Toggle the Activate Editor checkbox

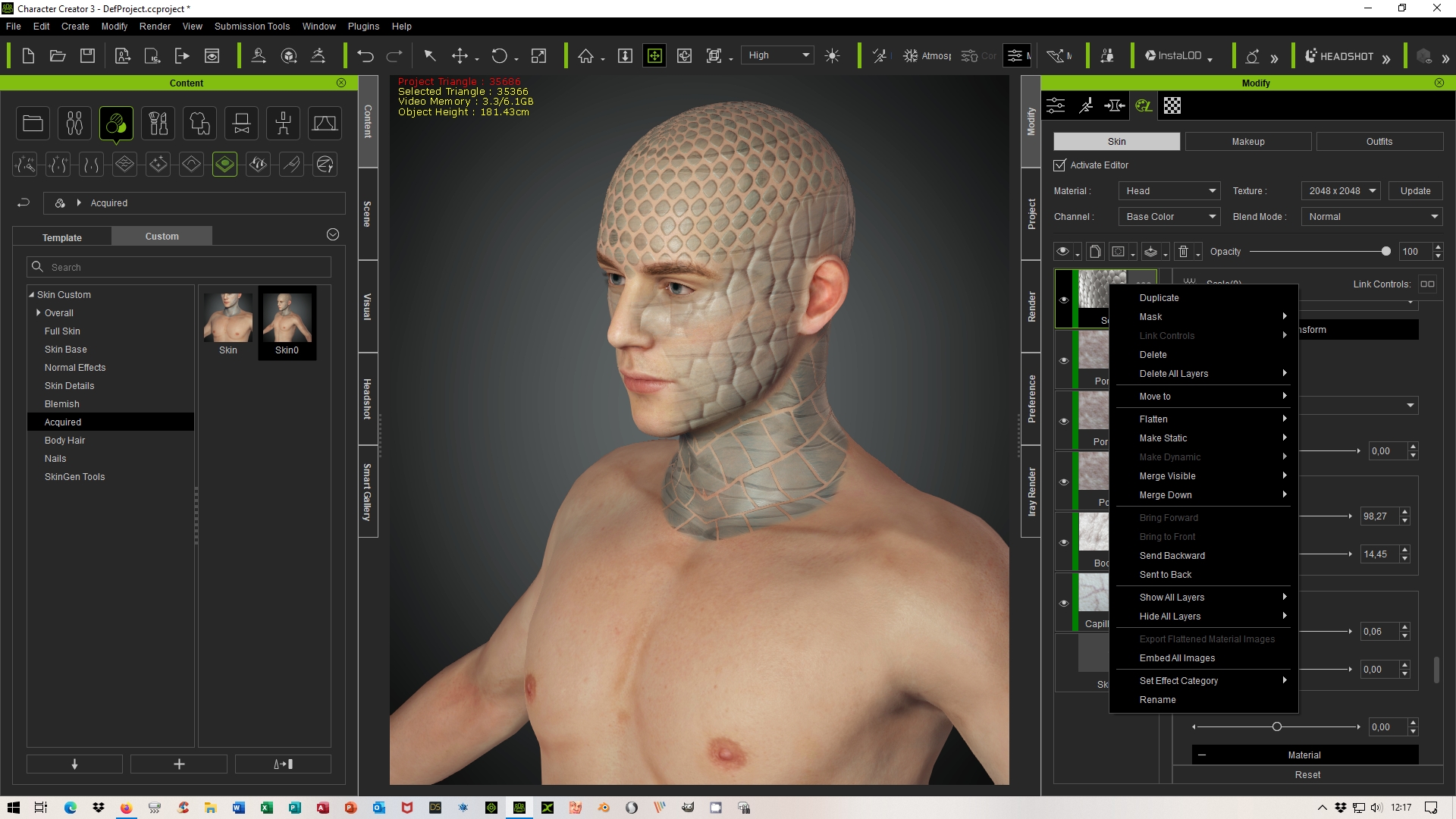click(x=1059, y=165)
